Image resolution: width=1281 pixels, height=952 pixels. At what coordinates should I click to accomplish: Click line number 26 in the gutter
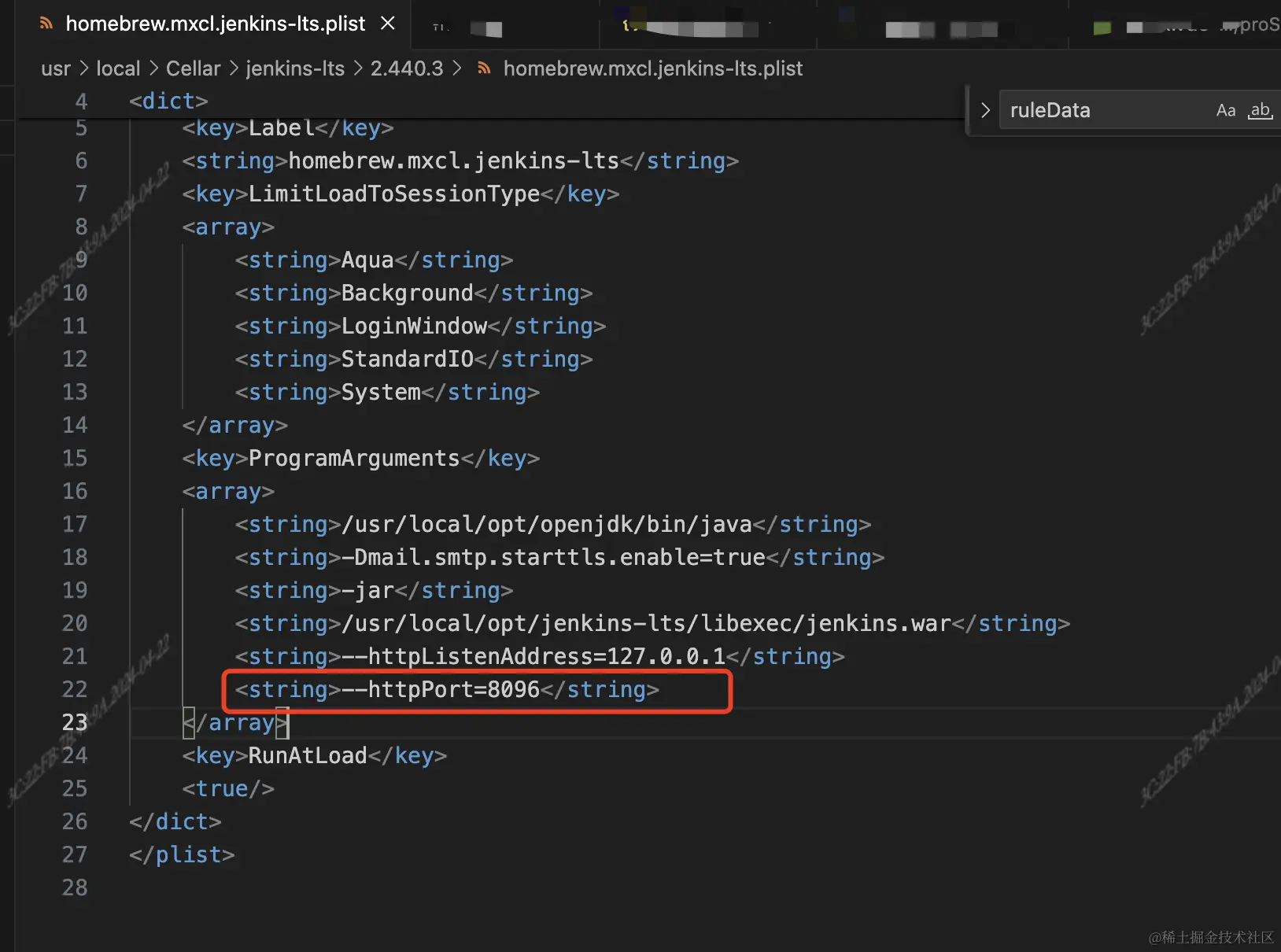click(x=75, y=821)
